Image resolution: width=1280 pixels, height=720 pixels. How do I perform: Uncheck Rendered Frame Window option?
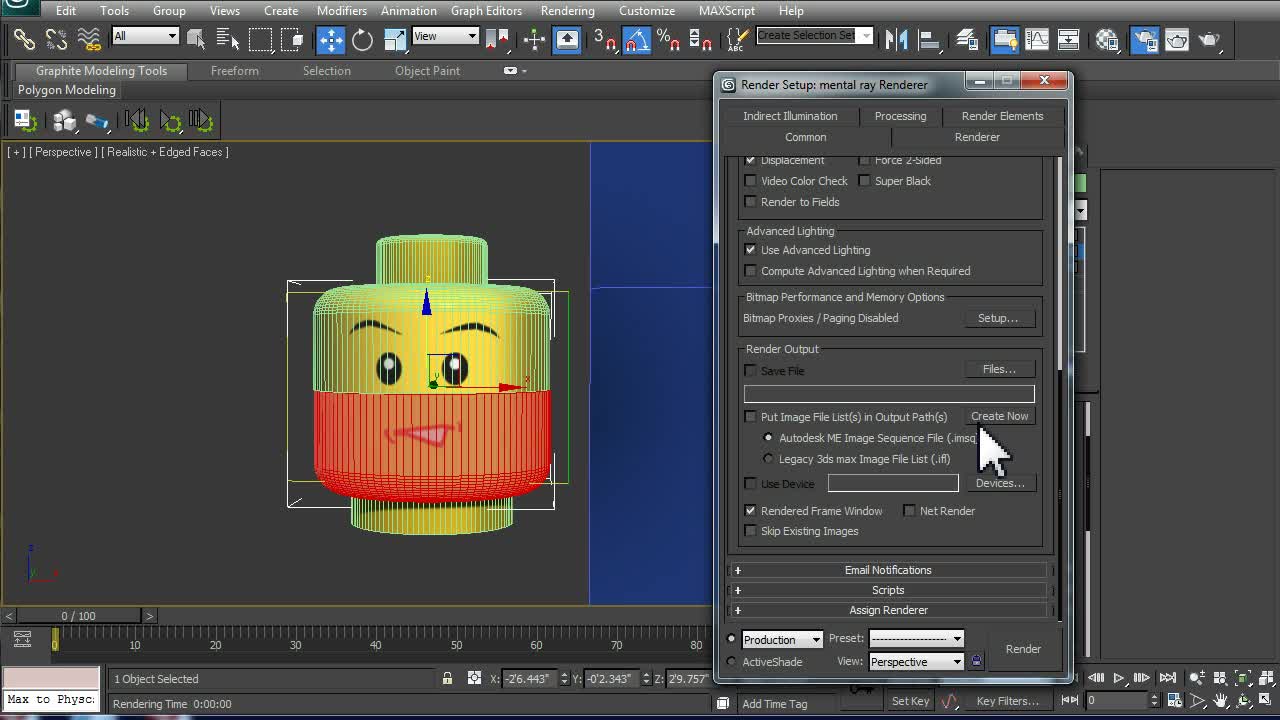pos(750,511)
